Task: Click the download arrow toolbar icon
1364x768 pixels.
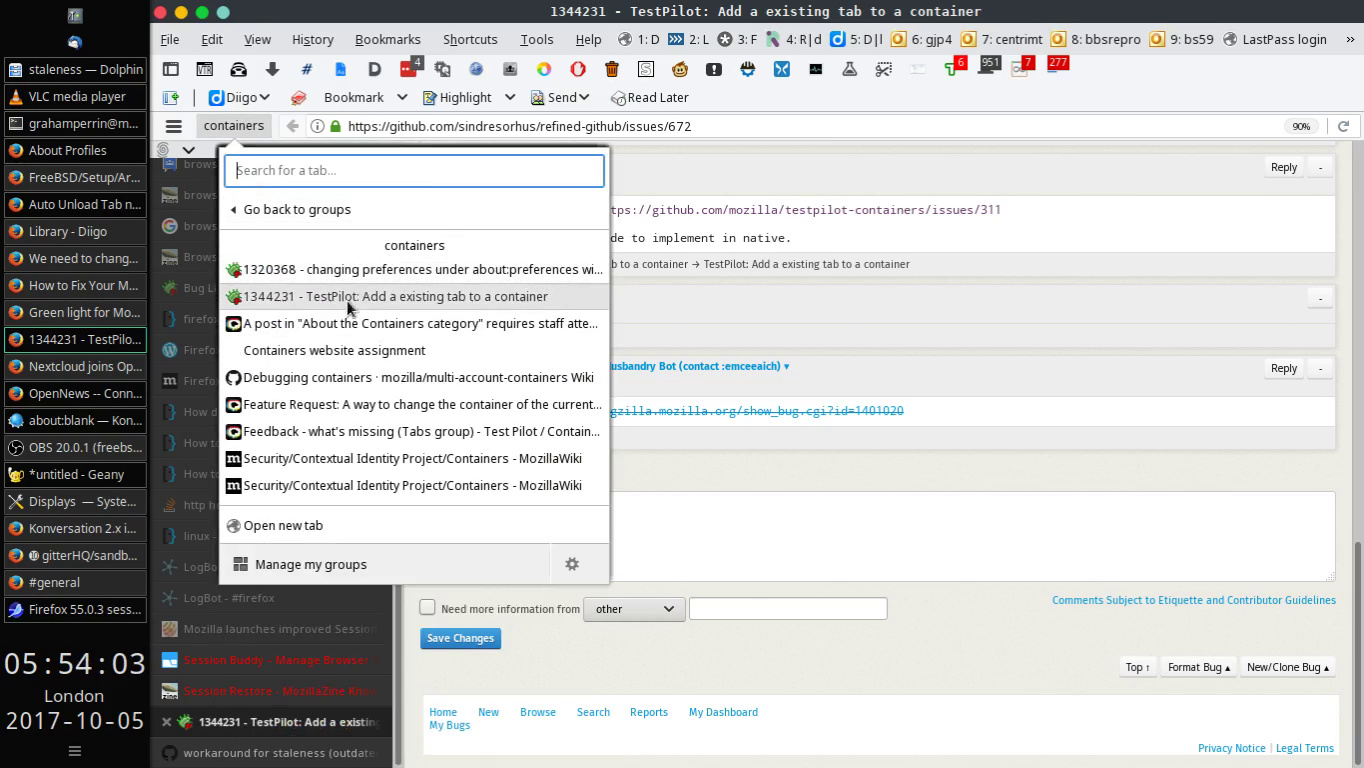Action: click(x=272, y=69)
